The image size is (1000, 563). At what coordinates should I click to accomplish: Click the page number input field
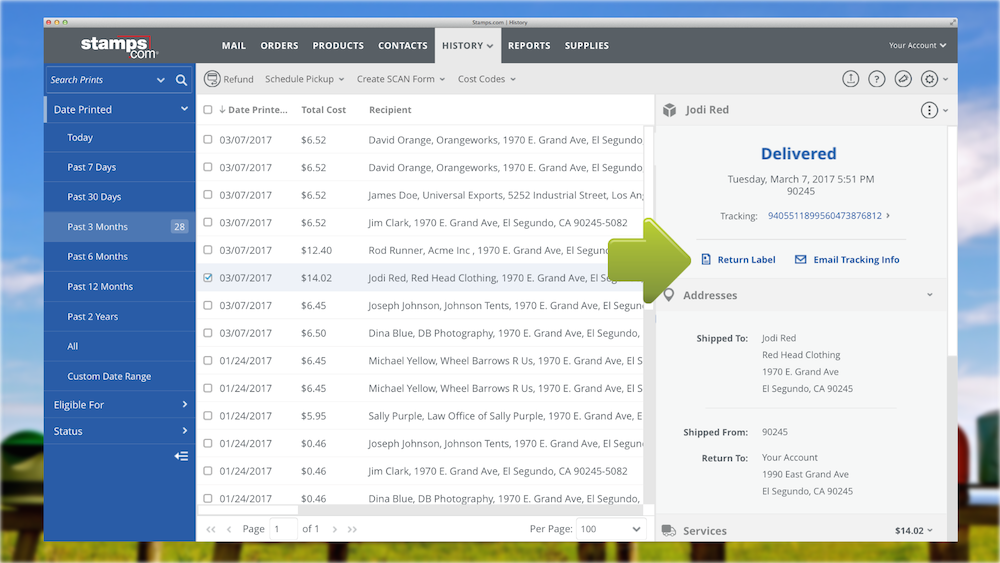tap(283, 529)
